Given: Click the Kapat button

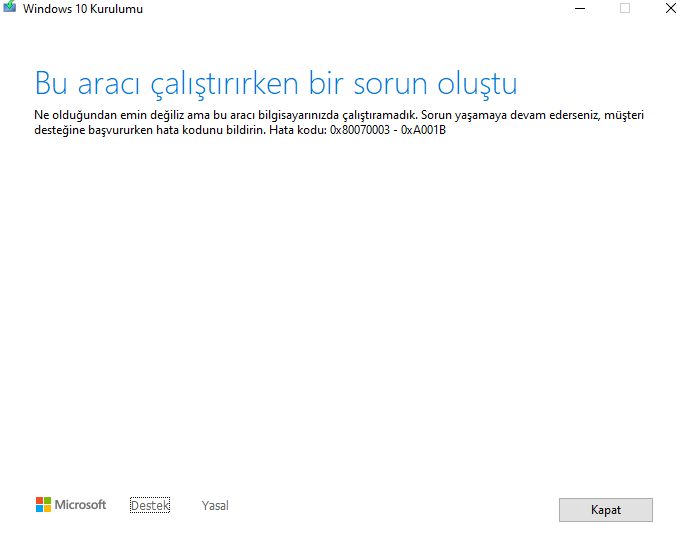Looking at the screenshot, I should [605, 509].
